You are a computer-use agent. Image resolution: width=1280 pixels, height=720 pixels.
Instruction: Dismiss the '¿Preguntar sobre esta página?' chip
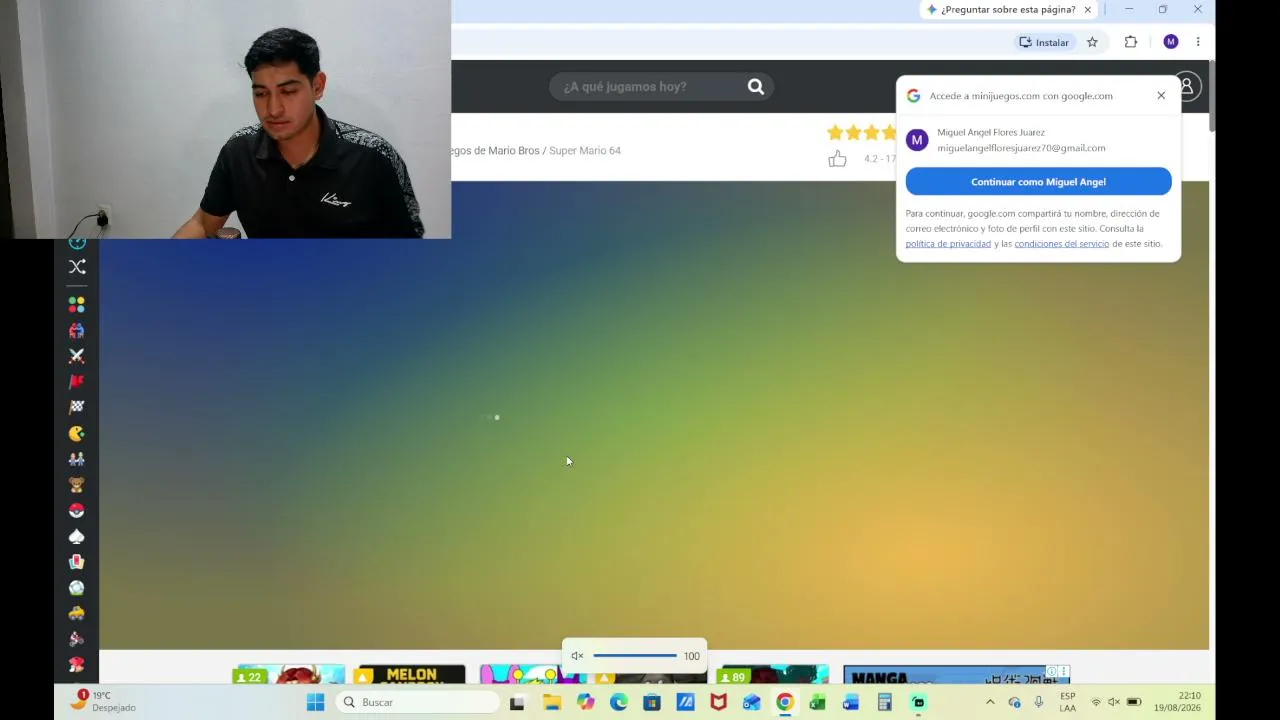tap(1088, 10)
